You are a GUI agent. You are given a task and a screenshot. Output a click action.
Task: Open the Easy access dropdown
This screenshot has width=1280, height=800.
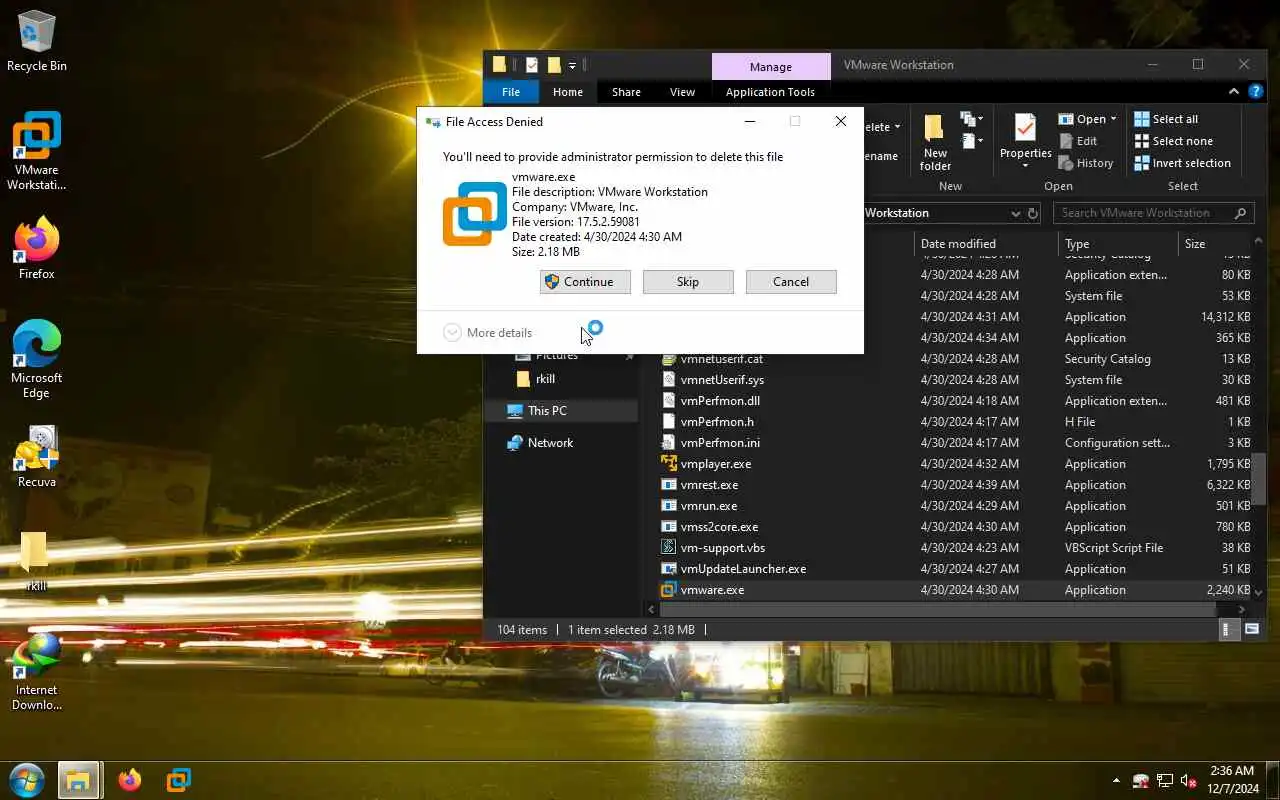(972, 142)
